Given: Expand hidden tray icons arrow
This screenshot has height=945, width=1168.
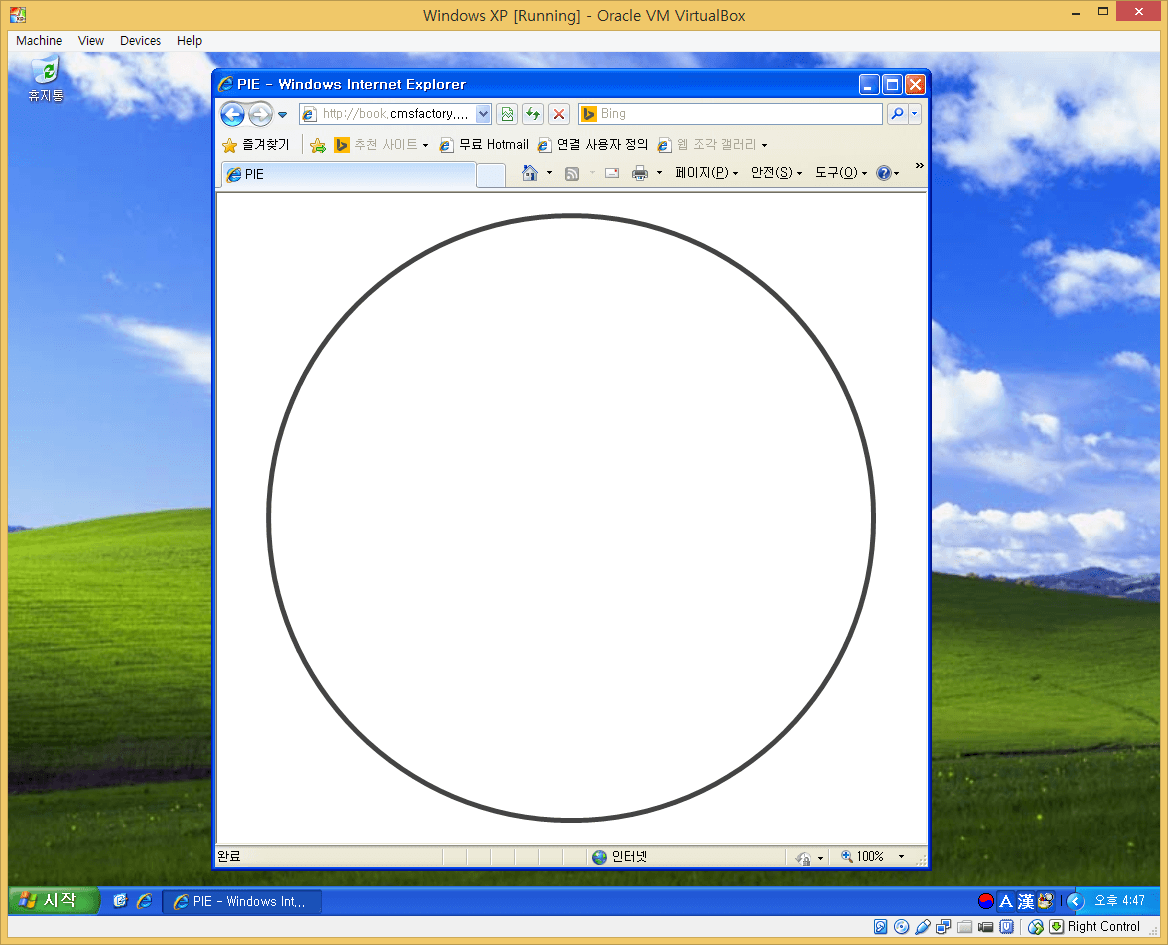Looking at the screenshot, I should pos(1075,902).
